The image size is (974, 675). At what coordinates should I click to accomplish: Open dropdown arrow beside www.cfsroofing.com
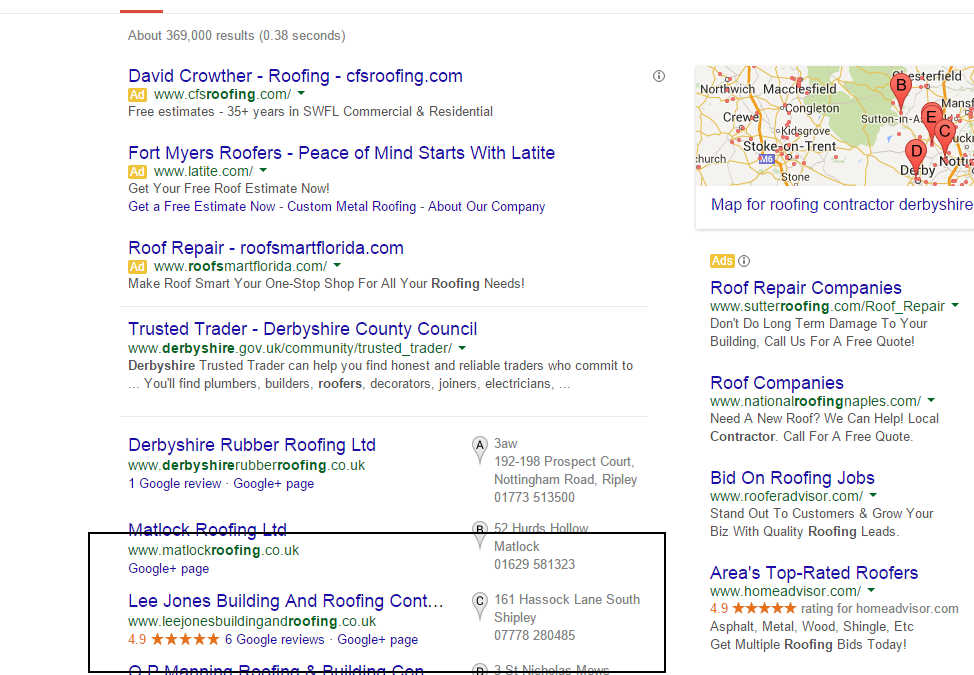click(x=301, y=94)
